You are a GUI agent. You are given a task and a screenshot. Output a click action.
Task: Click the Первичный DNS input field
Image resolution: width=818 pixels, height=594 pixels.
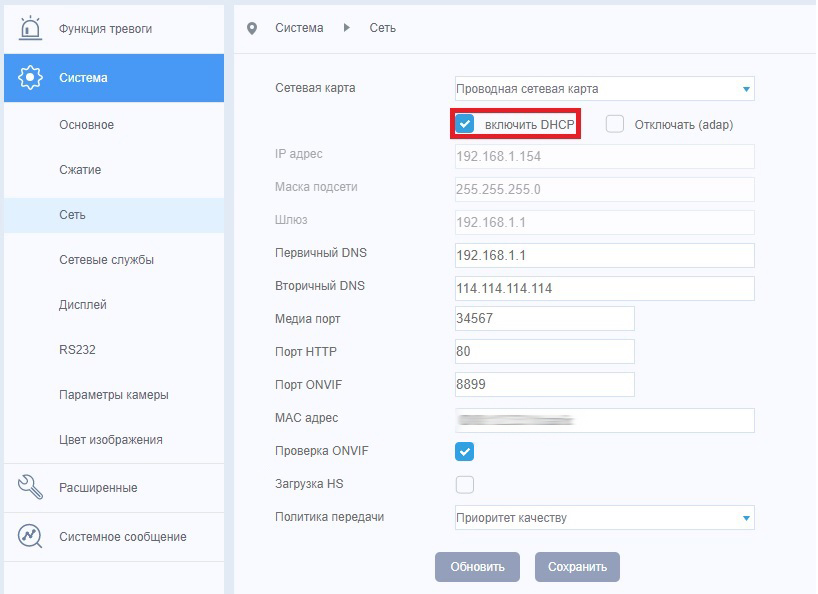coord(604,255)
